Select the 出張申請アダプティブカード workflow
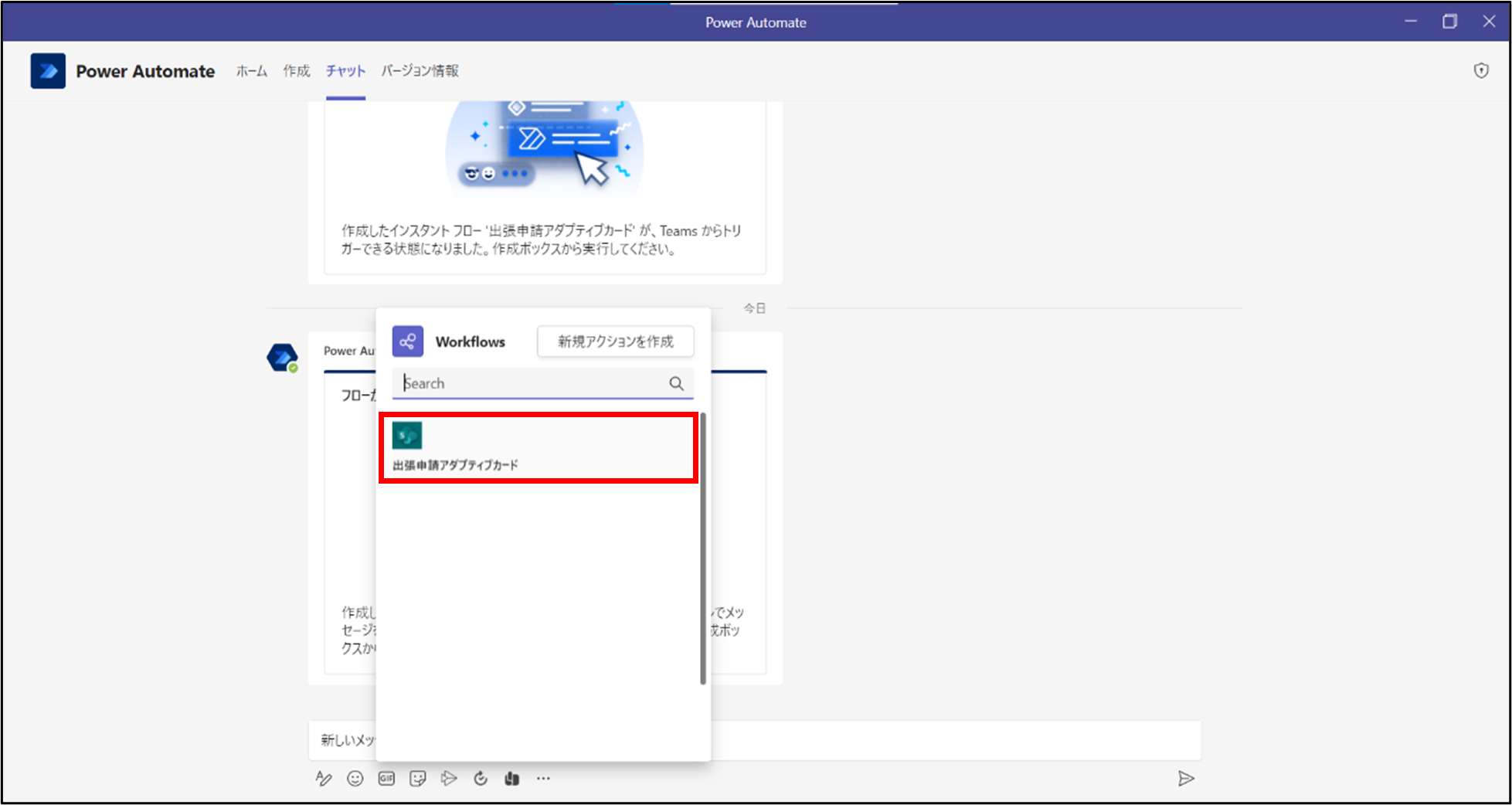1512x805 pixels. [x=539, y=448]
